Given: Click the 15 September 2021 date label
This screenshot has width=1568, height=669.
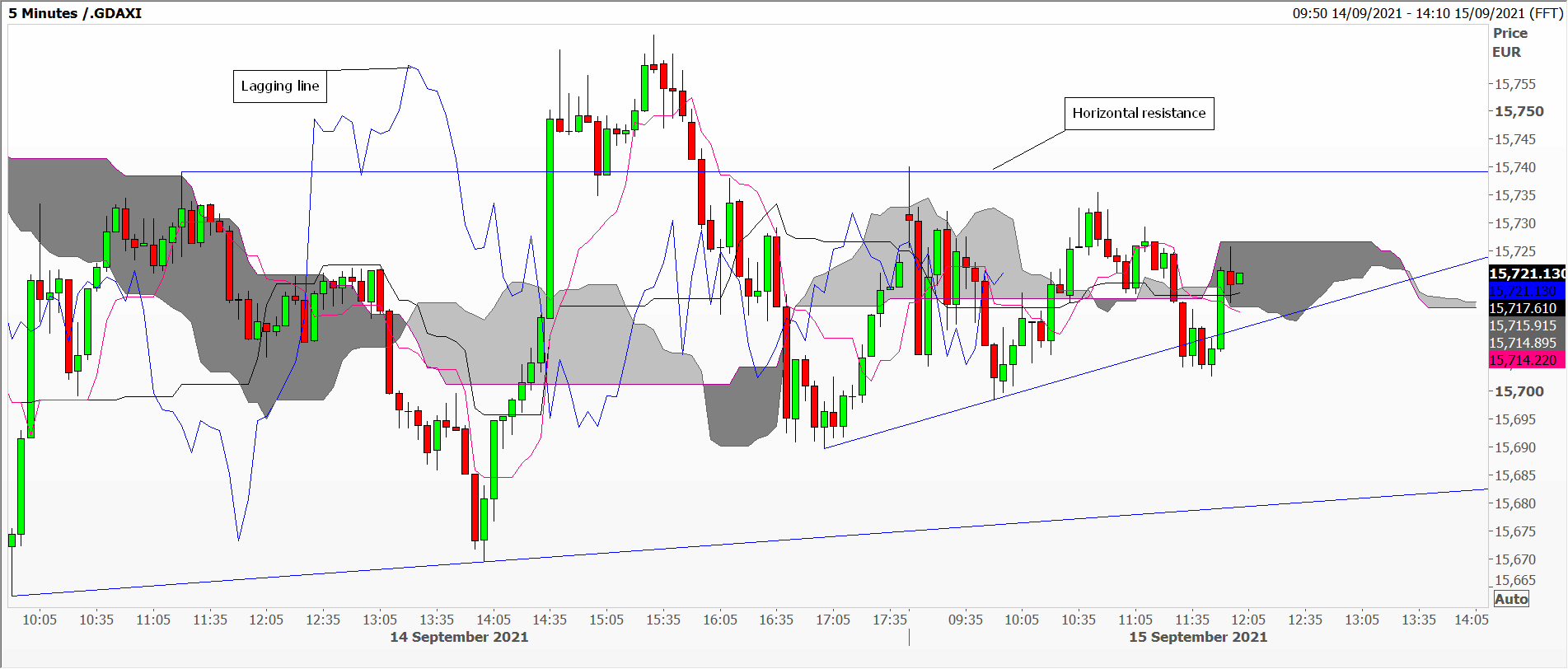Looking at the screenshot, I should point(1198,637).
